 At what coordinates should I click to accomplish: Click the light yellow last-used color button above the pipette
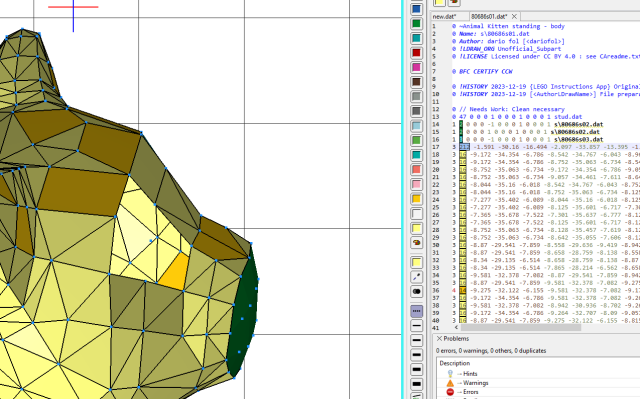coord(416,262)
